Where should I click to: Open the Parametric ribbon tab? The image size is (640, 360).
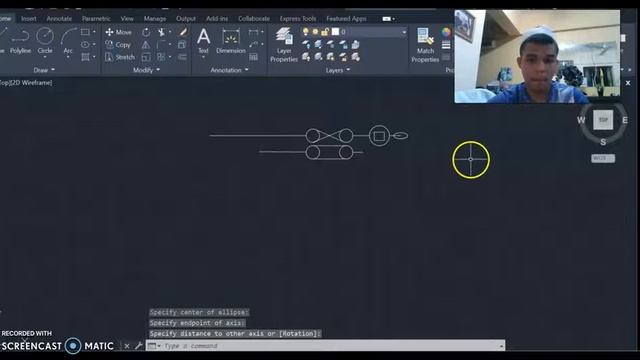tap(96, 19)
